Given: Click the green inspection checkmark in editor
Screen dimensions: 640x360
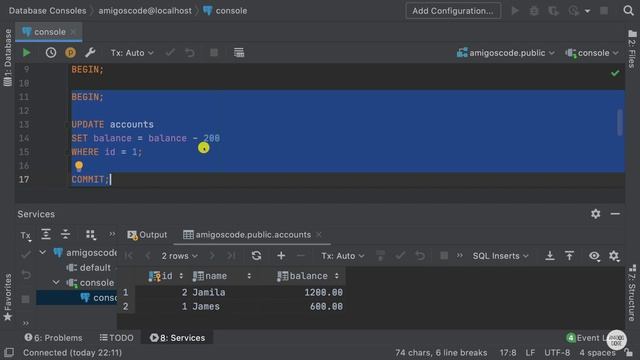Looking at the screenshot, I should point(615,73).
